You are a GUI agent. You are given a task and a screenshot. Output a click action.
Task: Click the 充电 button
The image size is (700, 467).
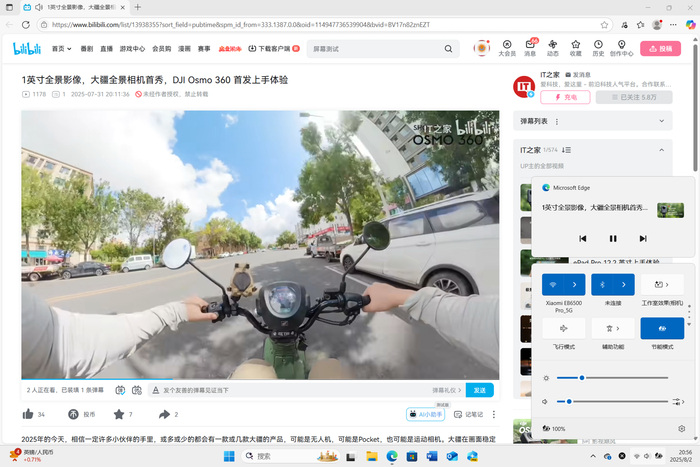click(565, 97)
